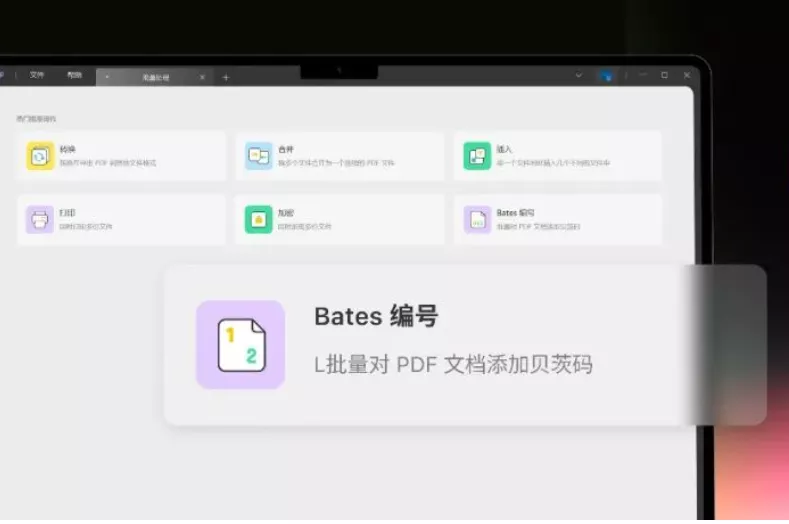Close the application window

tap(687, 75)
